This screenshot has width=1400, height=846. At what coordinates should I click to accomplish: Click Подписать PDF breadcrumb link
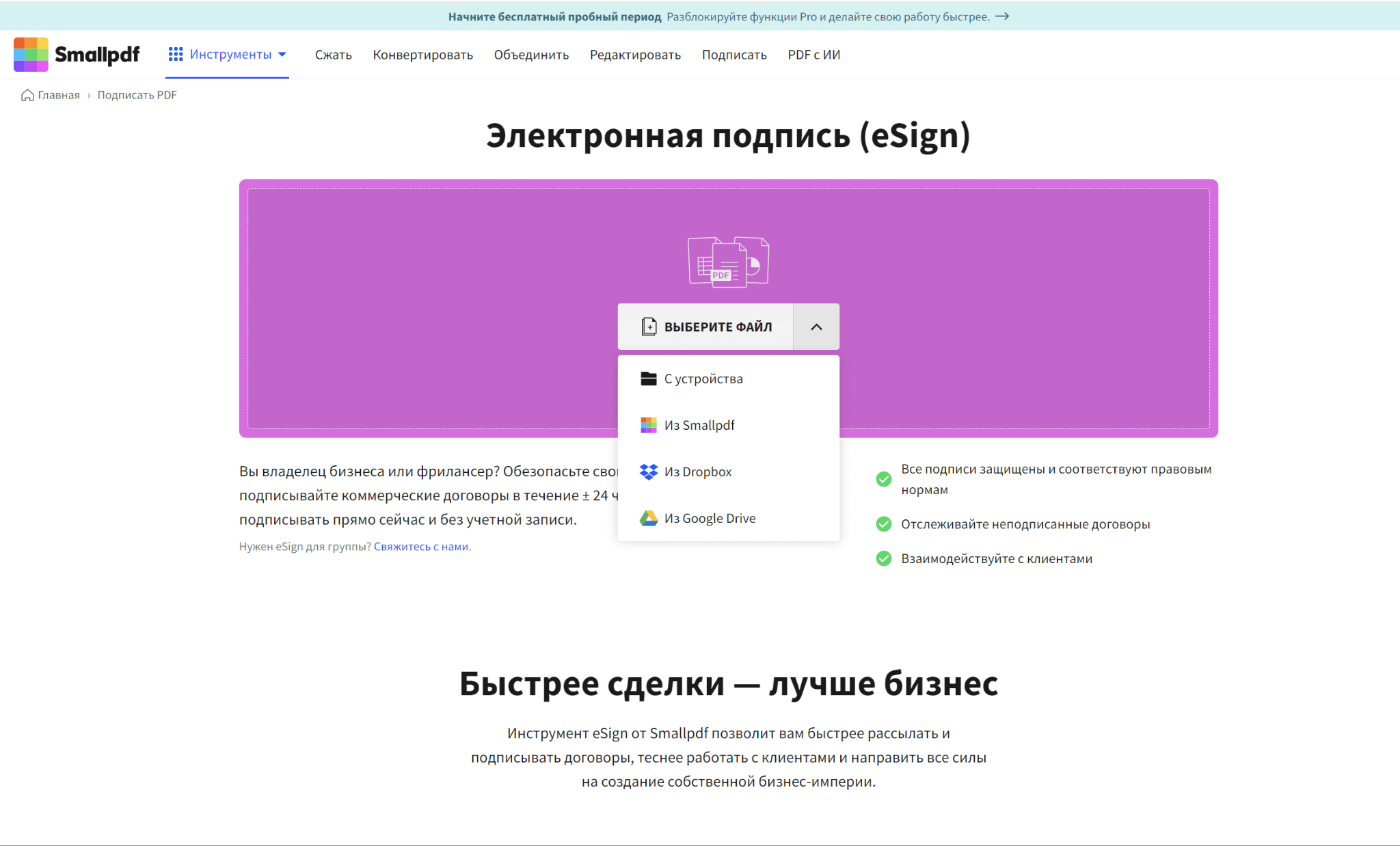tap(137, 95)
